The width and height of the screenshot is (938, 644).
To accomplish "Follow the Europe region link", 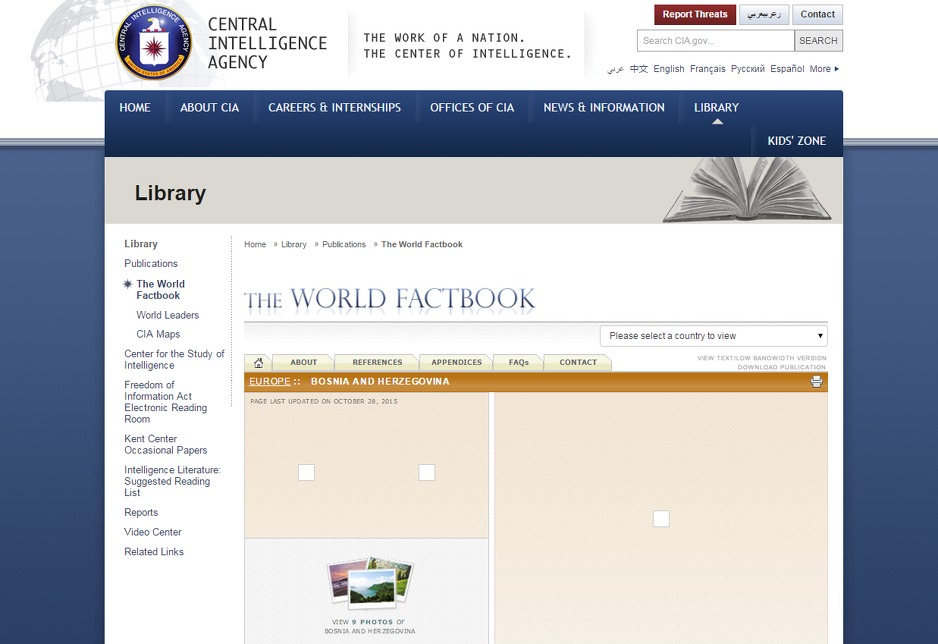I will click(269, 382).
